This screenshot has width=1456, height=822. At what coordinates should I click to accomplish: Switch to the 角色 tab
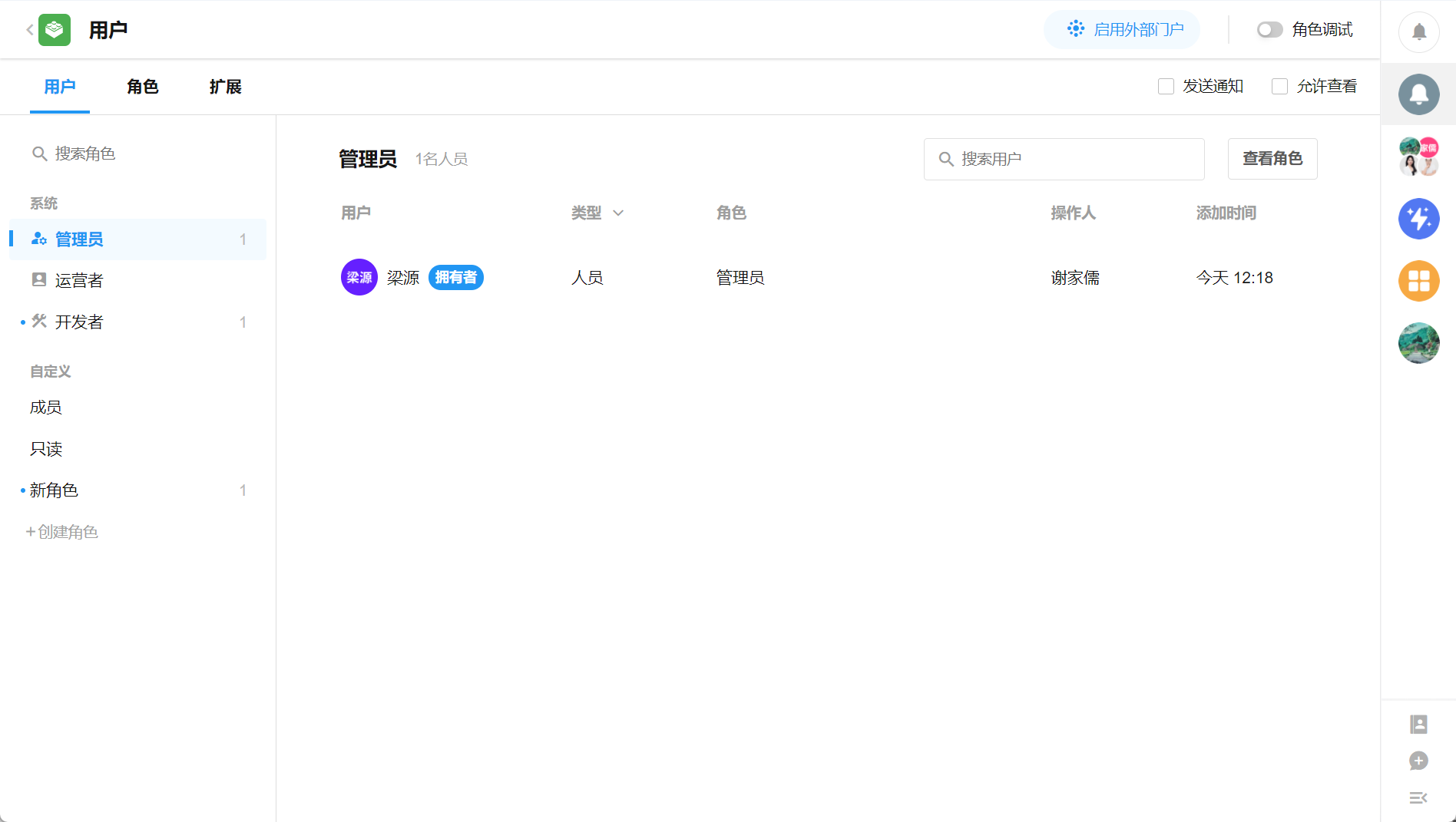pos(142,87)
